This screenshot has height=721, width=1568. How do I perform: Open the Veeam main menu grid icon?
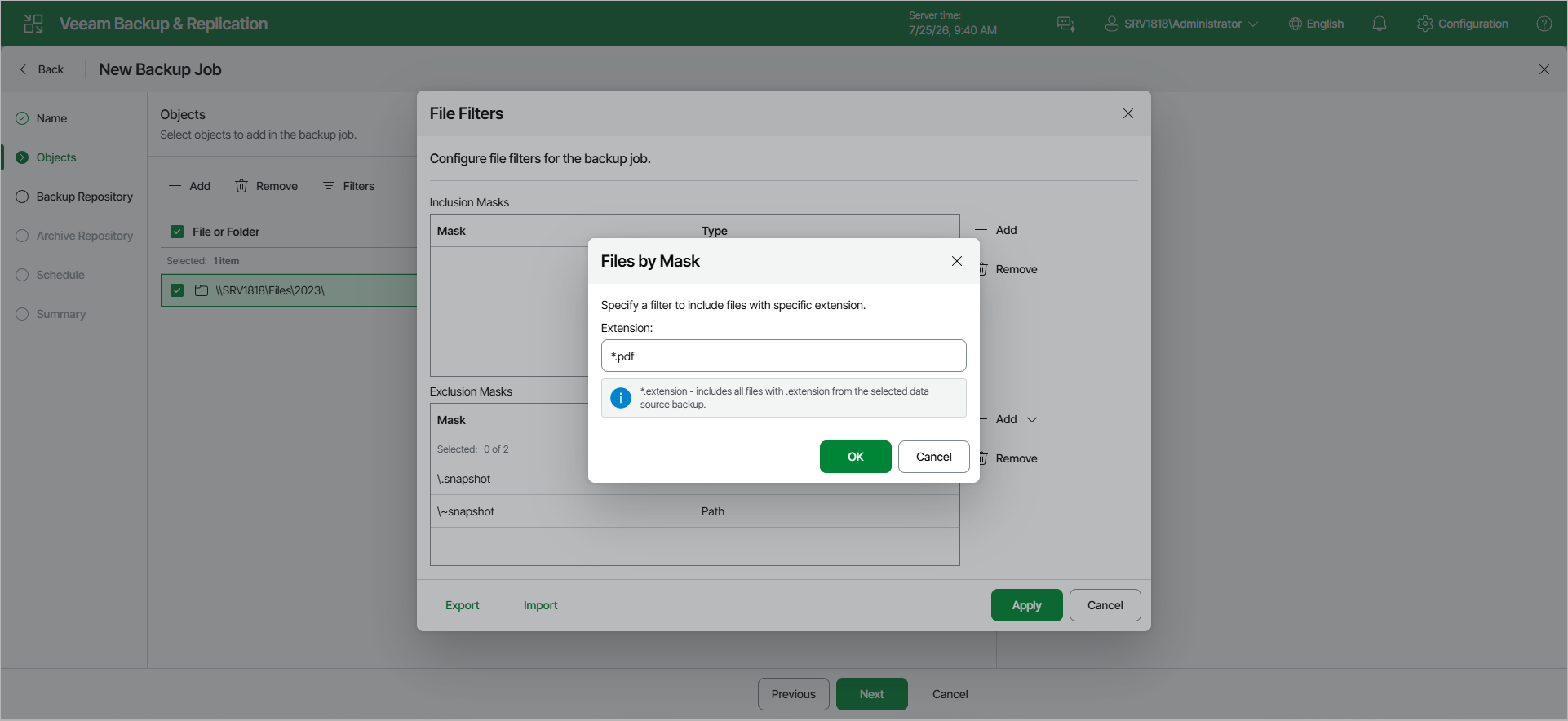[x=33, y=24]
